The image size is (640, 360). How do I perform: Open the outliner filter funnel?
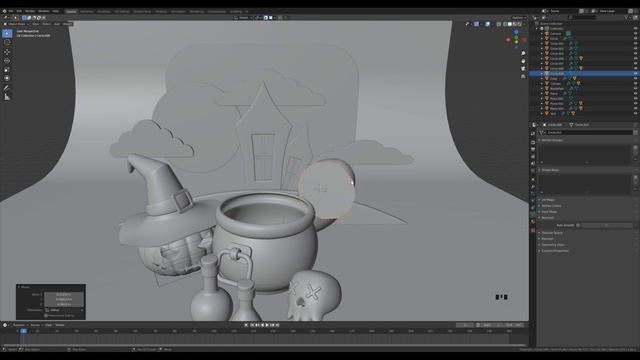627,18
